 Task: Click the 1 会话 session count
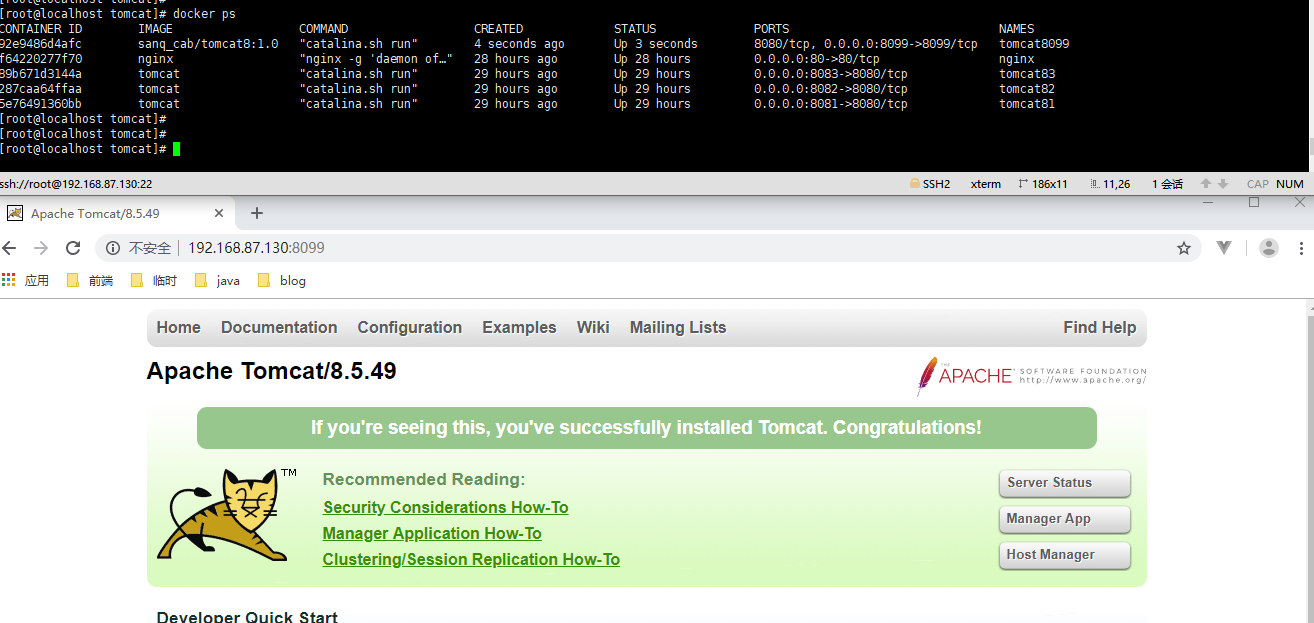click(1167, 184)
